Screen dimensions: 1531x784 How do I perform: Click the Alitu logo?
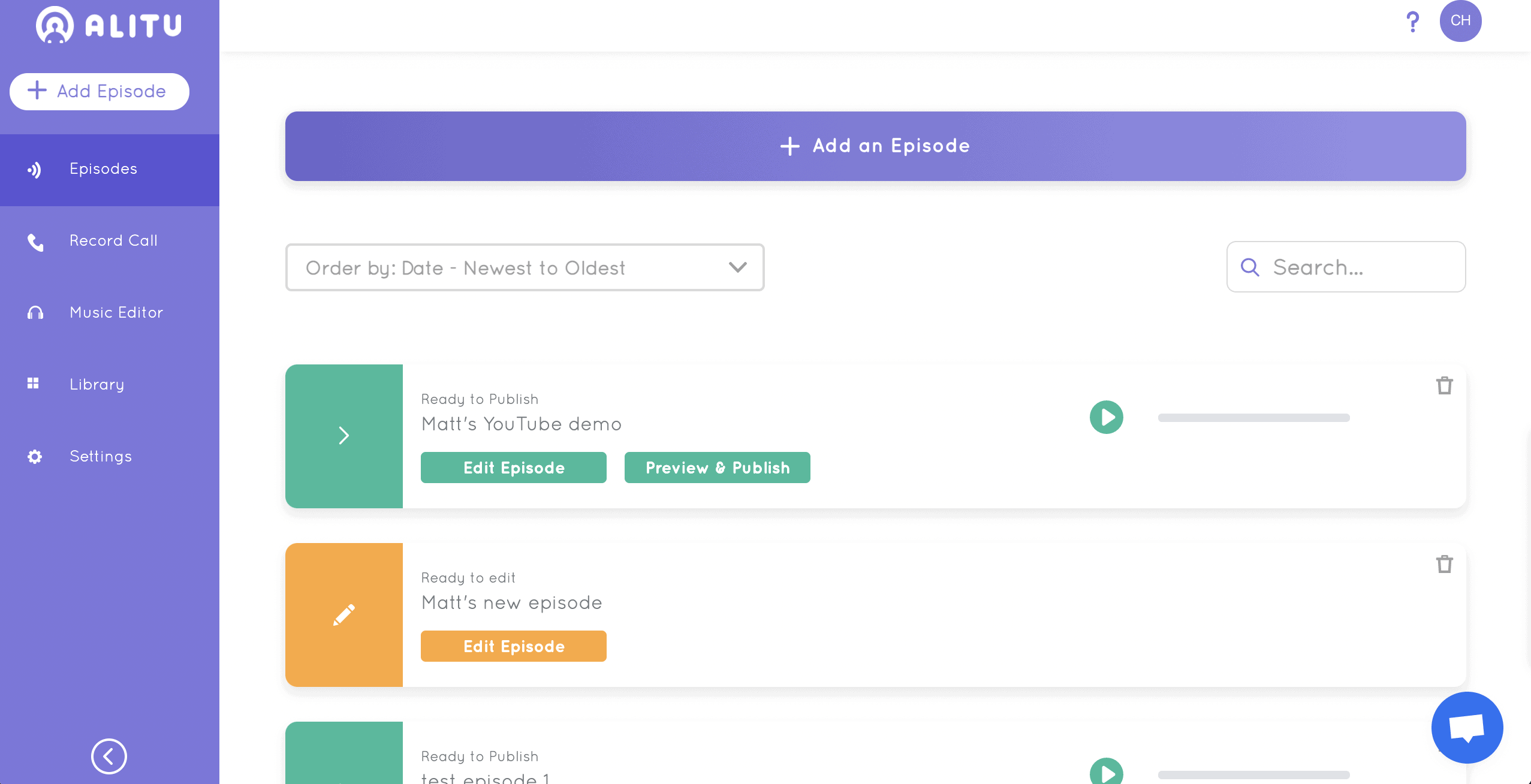point(109,25)
